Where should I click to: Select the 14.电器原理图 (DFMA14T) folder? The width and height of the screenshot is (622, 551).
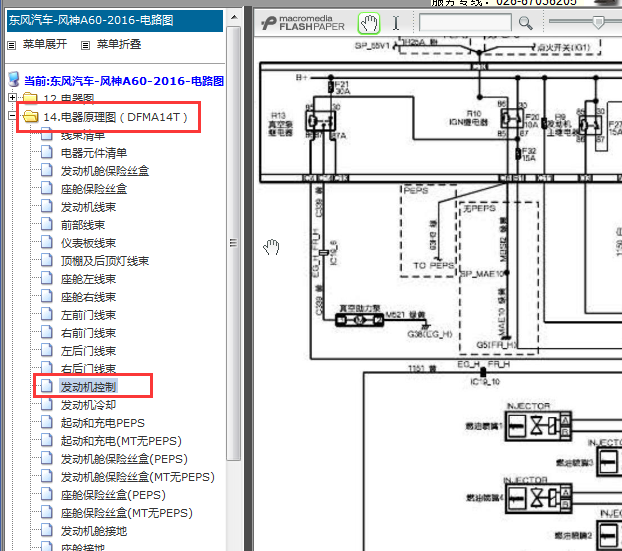[115, 117]
